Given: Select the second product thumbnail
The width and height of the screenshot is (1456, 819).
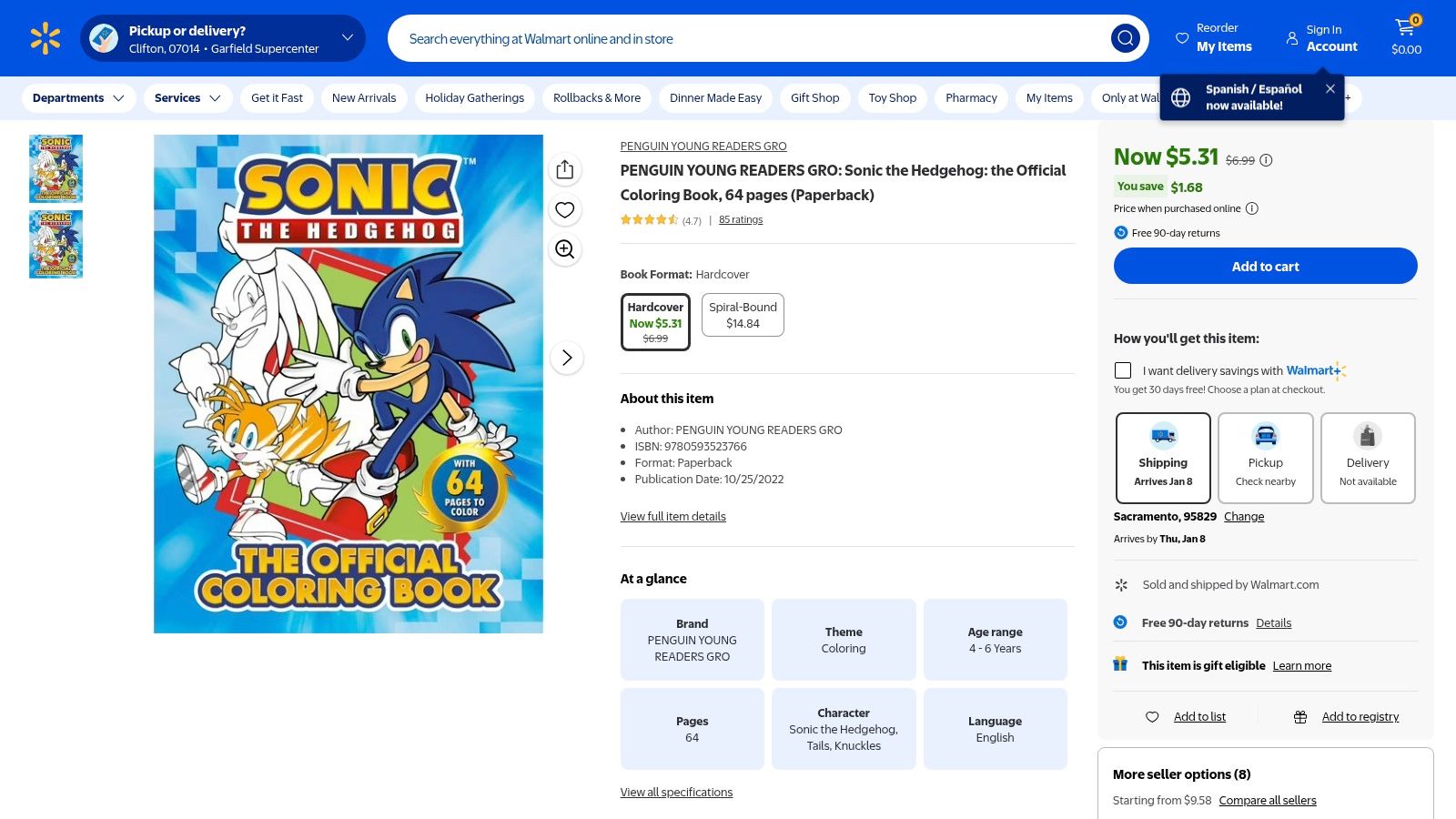Looking at the screenshot, I should click(56, 244).
